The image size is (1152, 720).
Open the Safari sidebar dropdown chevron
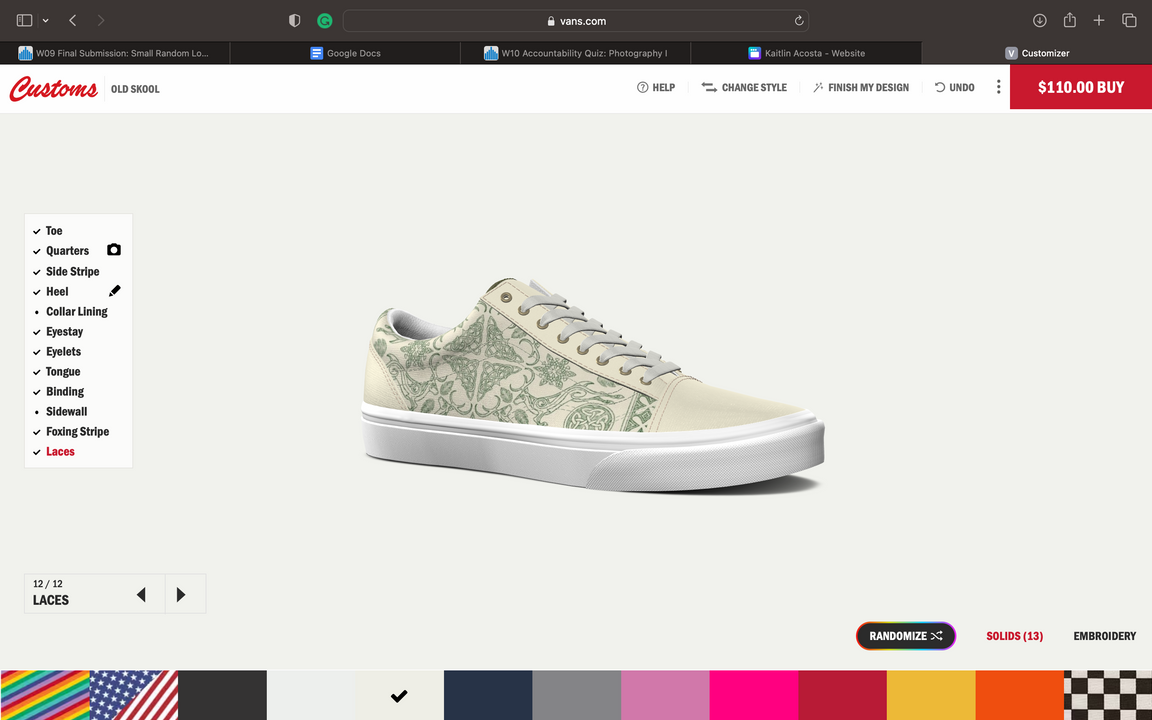(x=46, y=21)
